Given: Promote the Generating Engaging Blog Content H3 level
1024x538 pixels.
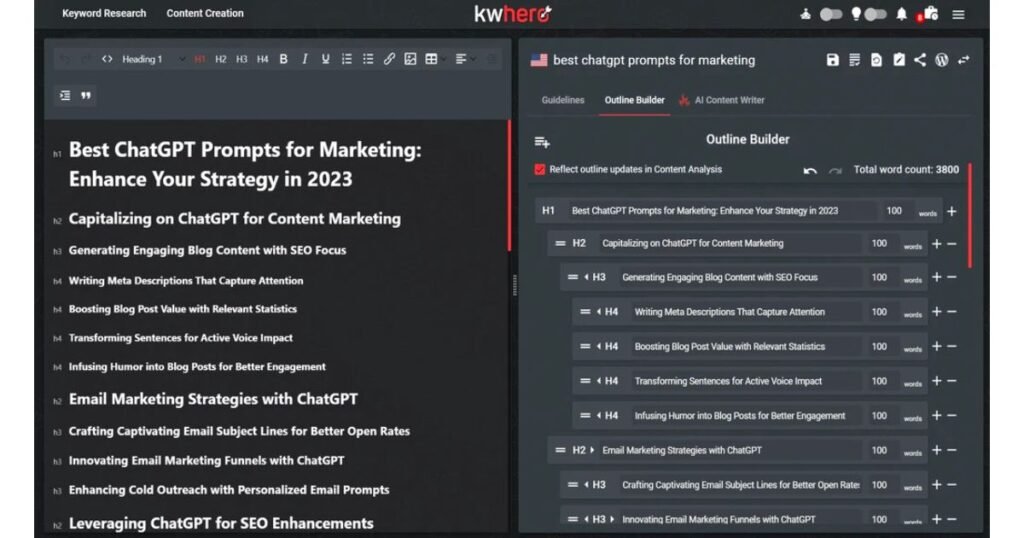Looking at the screenshot, I should [586, 277].
